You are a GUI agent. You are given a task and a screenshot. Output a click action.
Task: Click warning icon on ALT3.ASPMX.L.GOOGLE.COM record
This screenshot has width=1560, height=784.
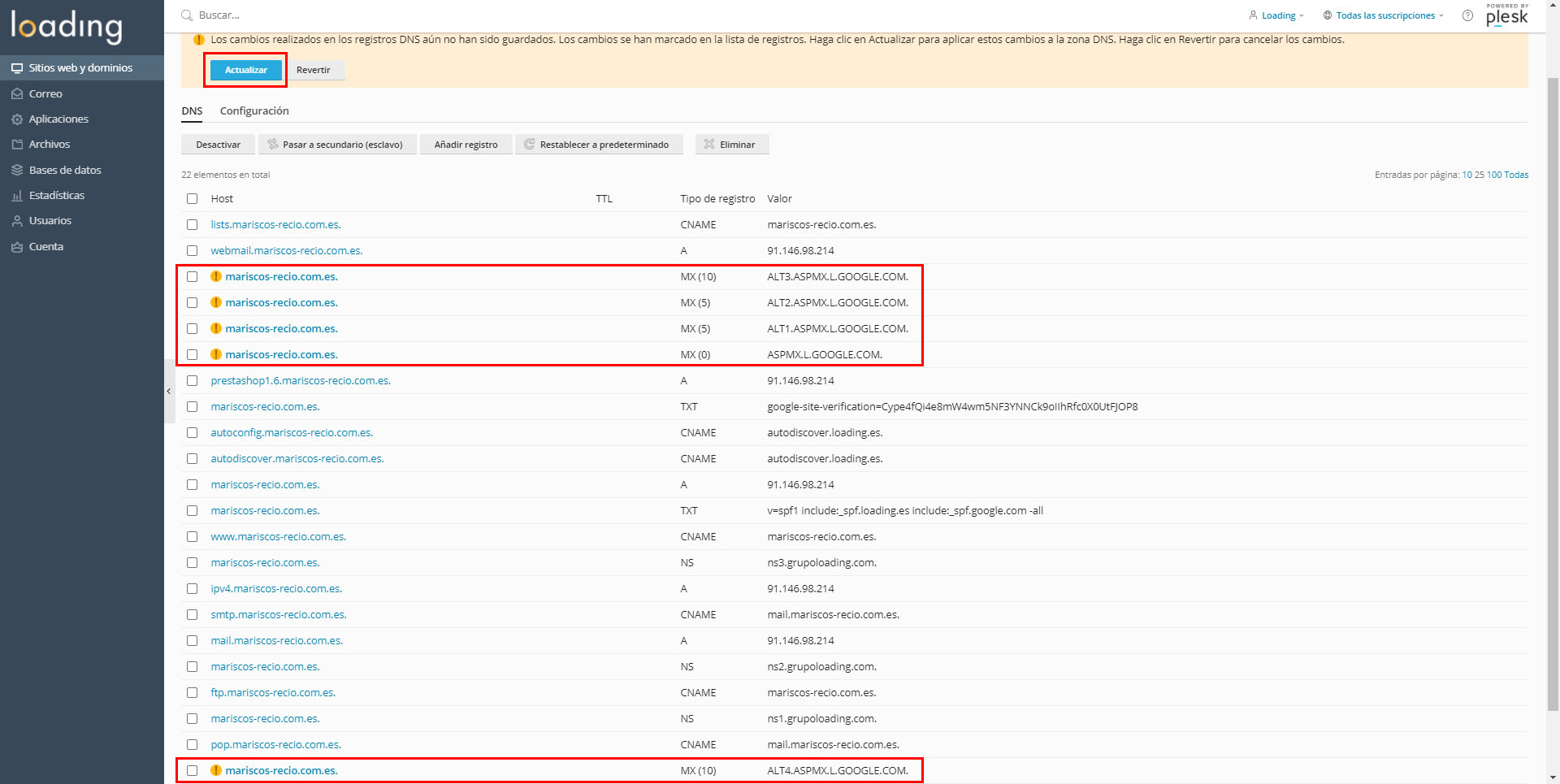[x=216, y=277]
